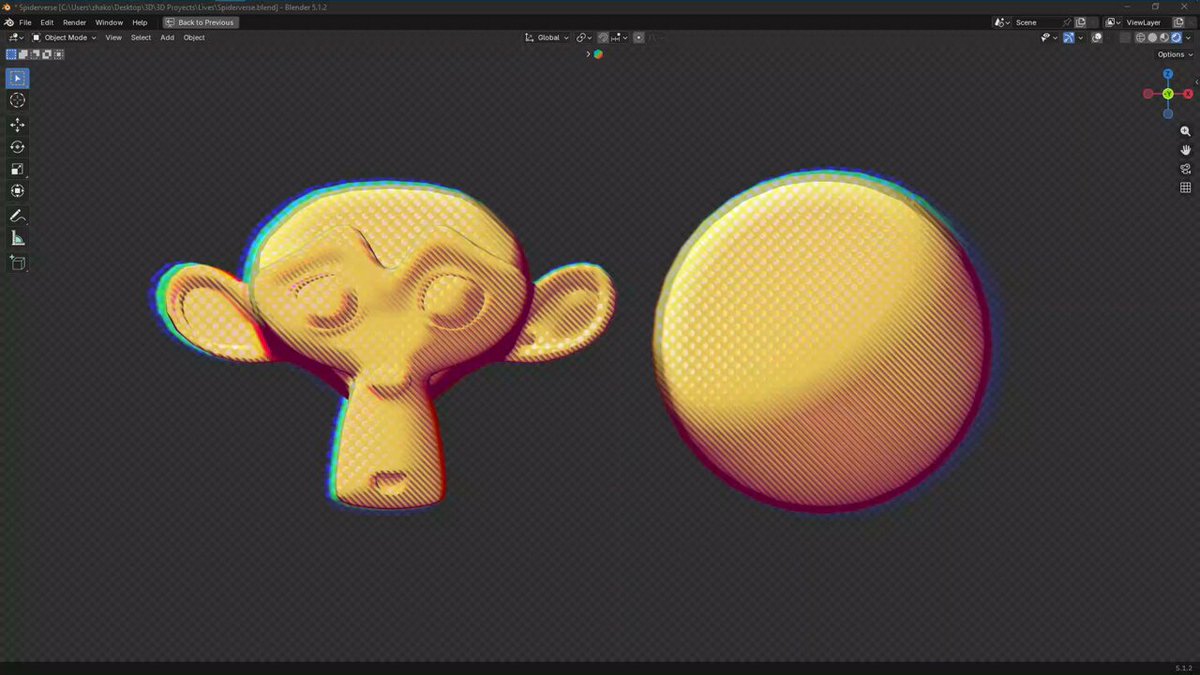Open the shading options dropdown arrow

1188,38
